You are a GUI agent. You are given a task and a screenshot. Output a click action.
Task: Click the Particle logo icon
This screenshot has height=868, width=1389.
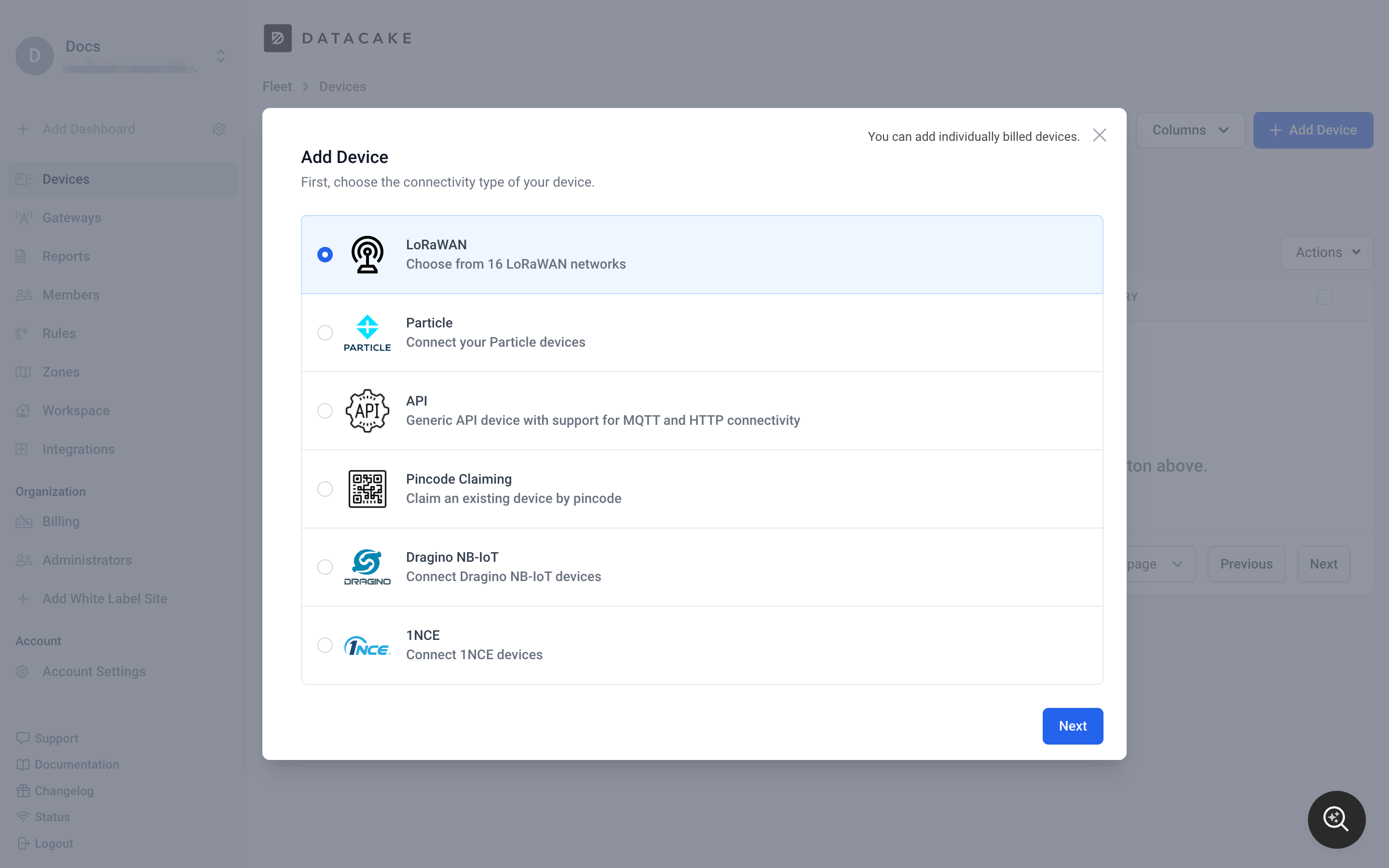[x=366, y=332]
